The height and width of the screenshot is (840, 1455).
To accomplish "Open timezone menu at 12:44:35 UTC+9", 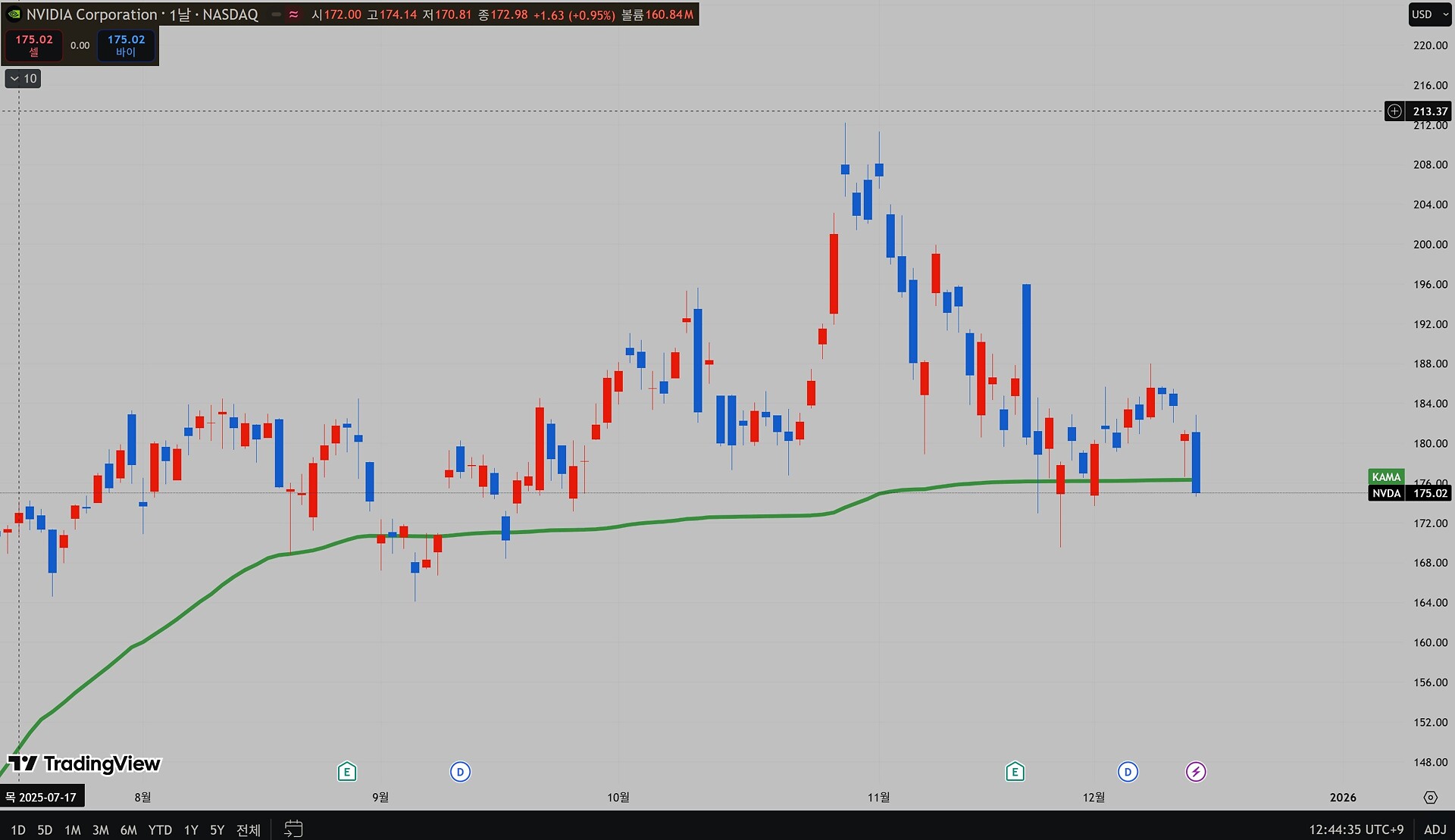I will click(x=1356, y=830).
